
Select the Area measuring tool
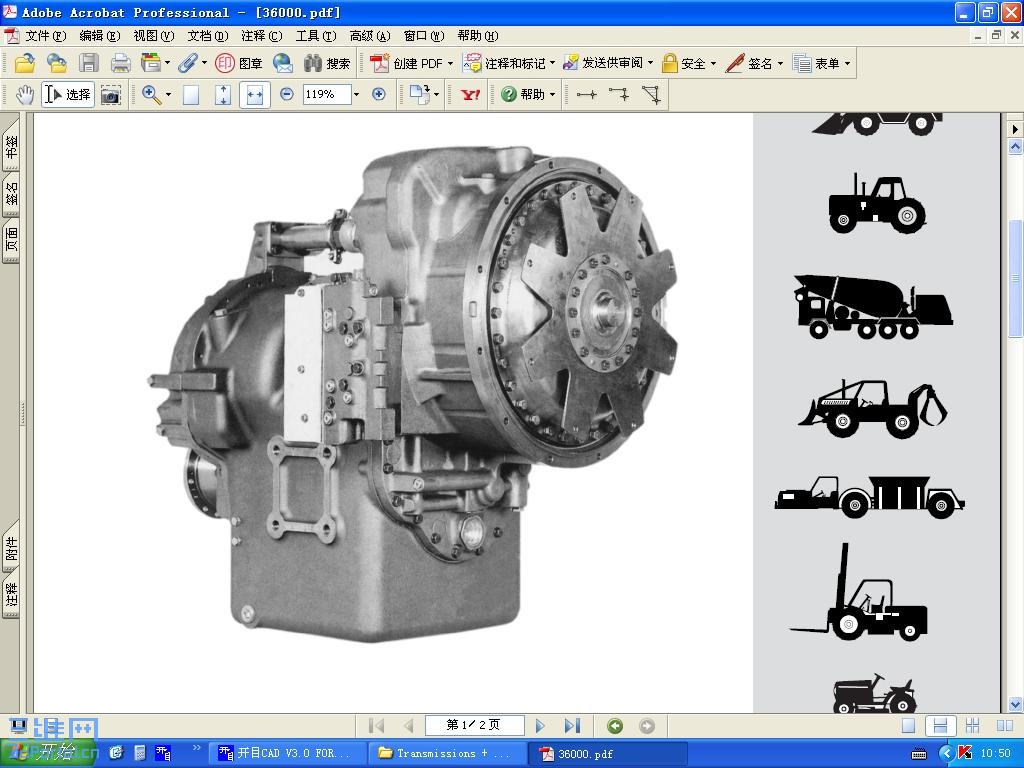click(651, 95)
